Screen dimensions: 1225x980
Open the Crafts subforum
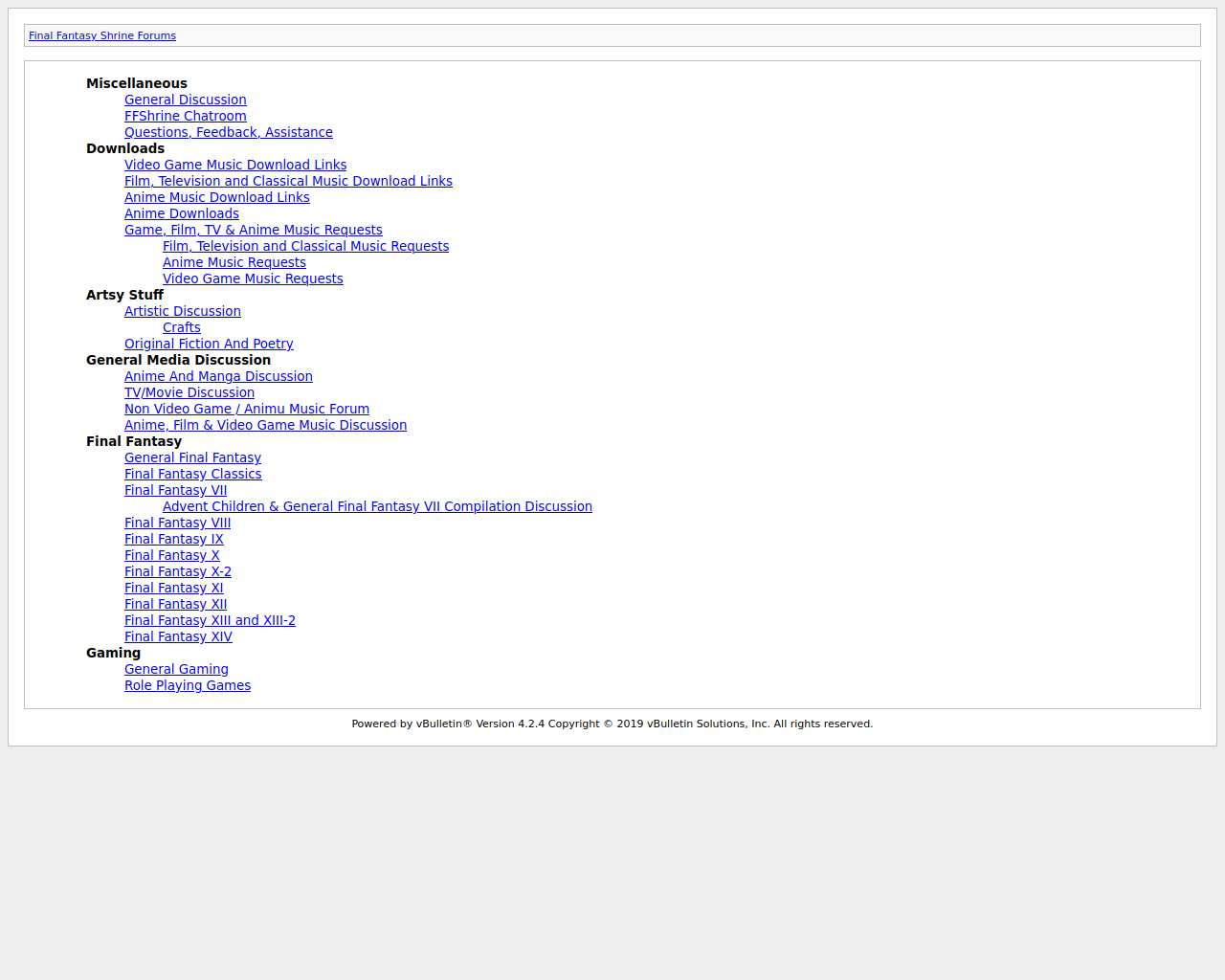coord(182,327)
